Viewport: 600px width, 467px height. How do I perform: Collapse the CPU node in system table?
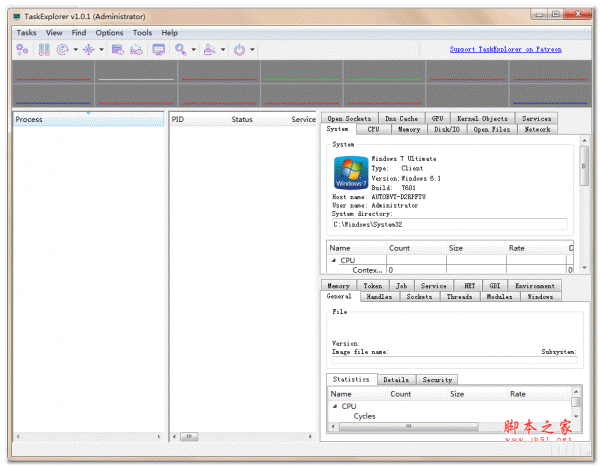334,260
